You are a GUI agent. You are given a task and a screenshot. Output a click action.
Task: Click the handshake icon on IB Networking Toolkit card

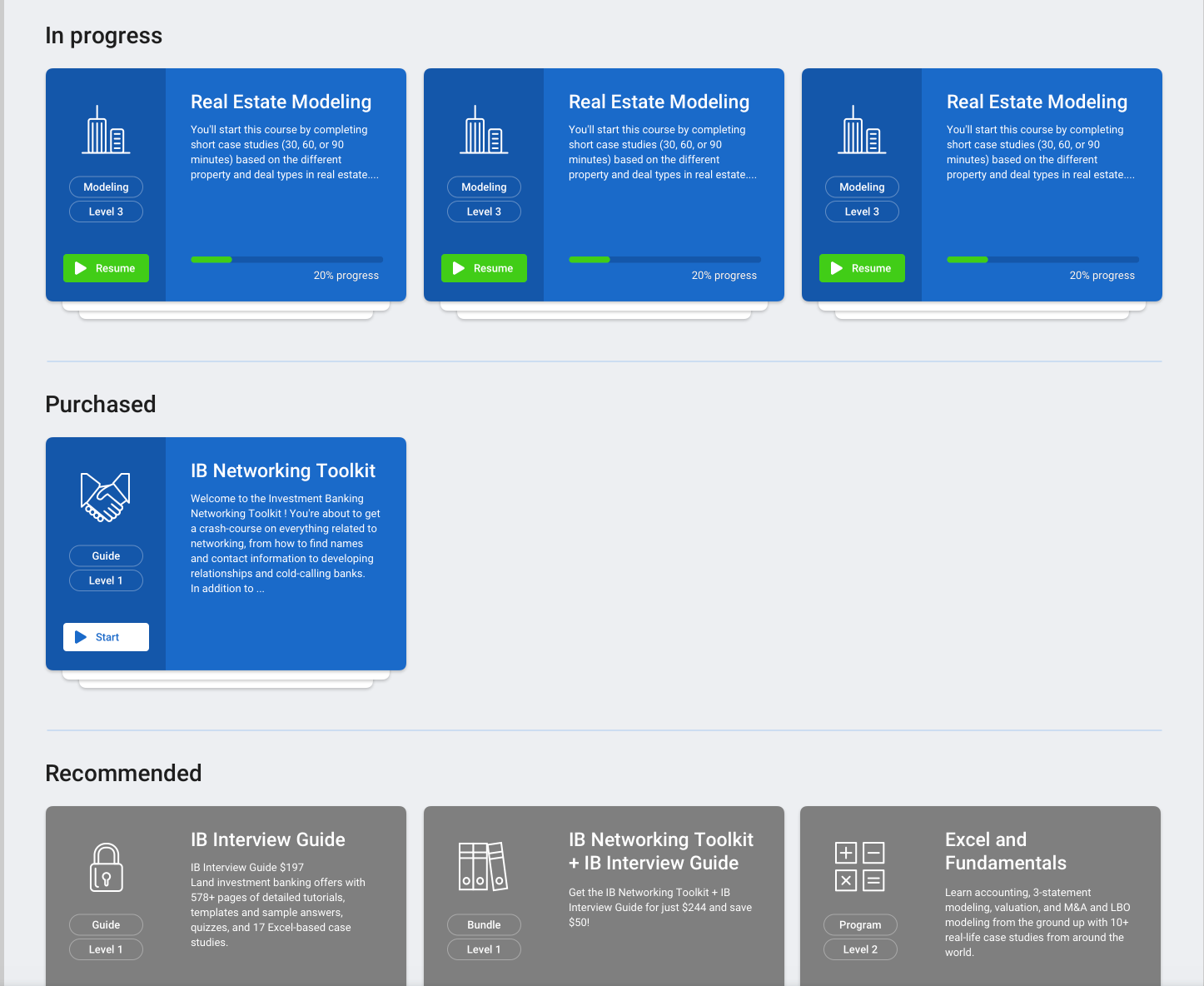click(106, 497)
